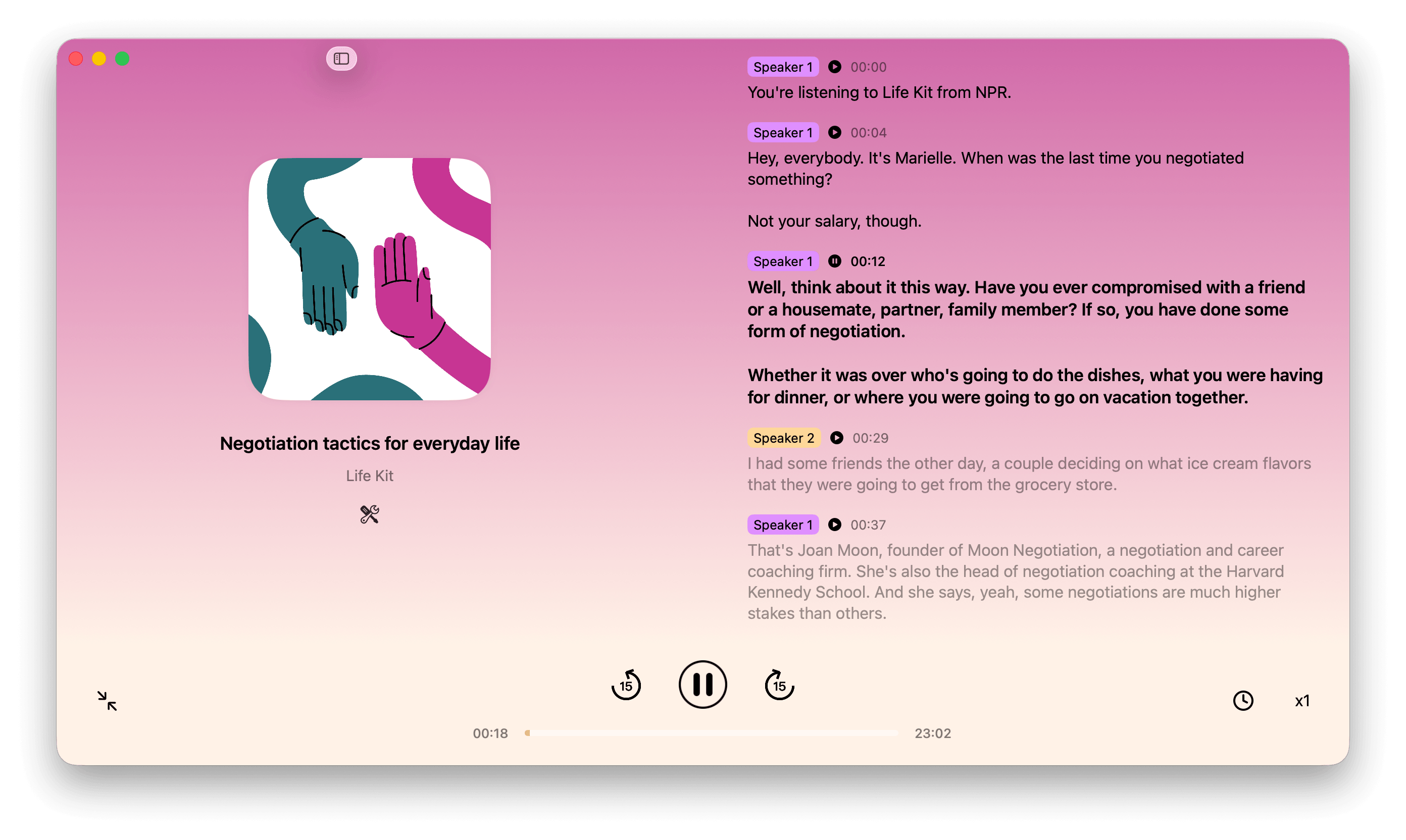Open the sleep timer clock icon

[x=1243, y=701]
